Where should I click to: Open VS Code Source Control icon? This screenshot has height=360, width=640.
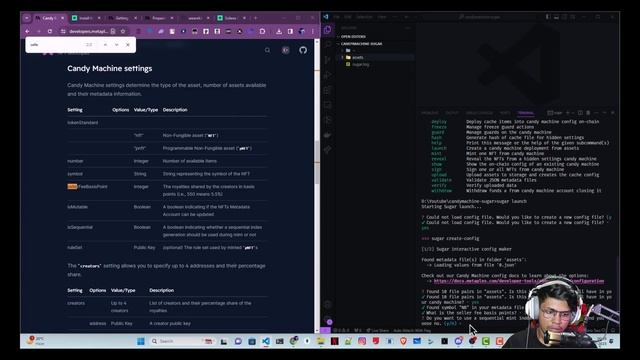click(327, 60)
